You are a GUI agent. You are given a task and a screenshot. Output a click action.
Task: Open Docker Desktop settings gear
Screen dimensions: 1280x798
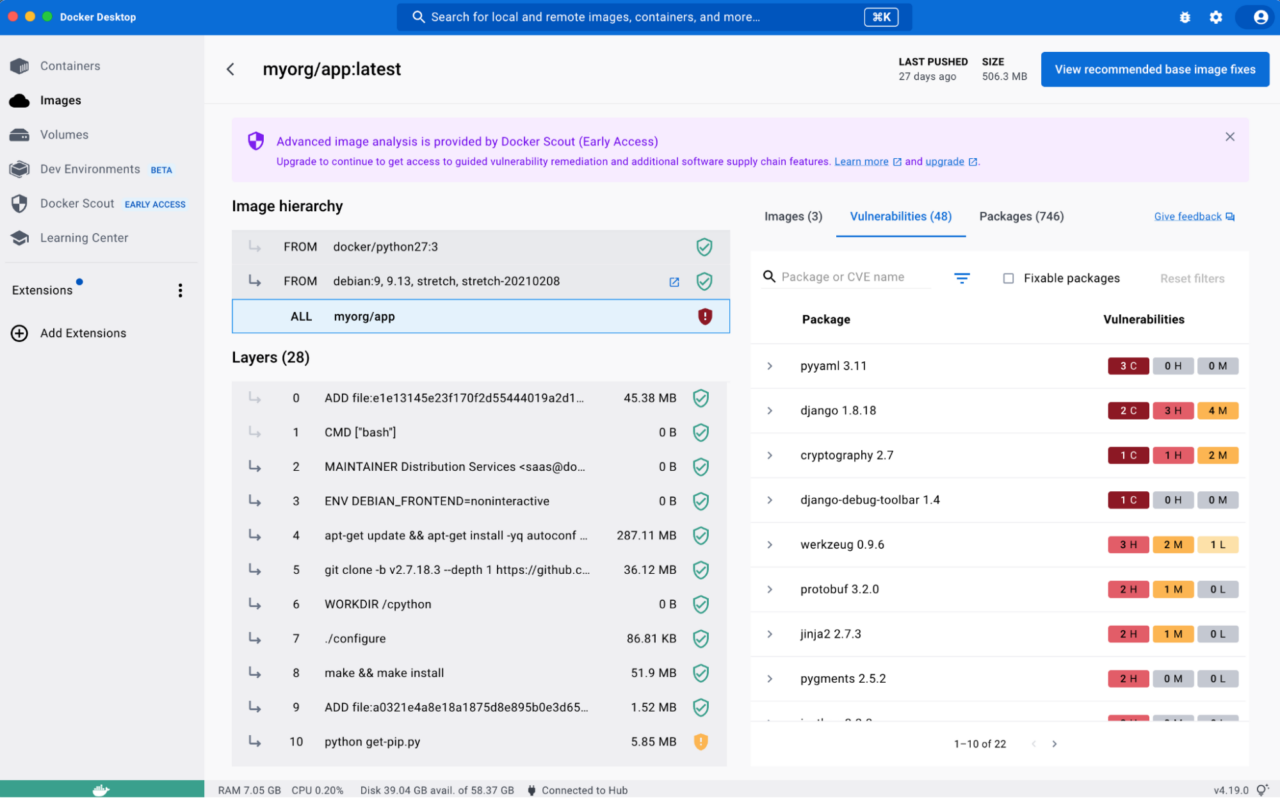(1216, 16)
